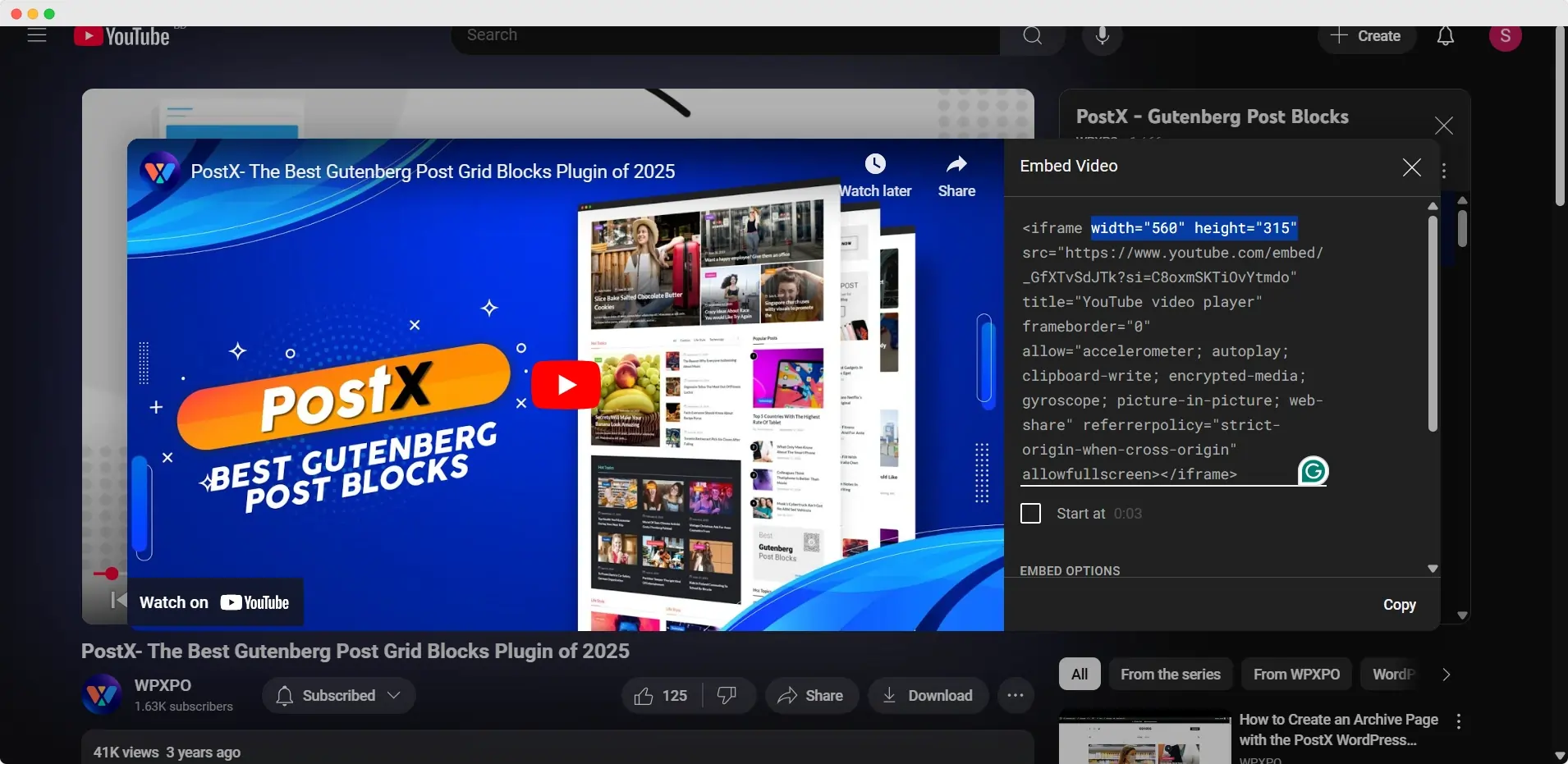This screenshot has width=1568, height=764.
Task: Open the WPXPO channel name link
Action: pos(163,685)
